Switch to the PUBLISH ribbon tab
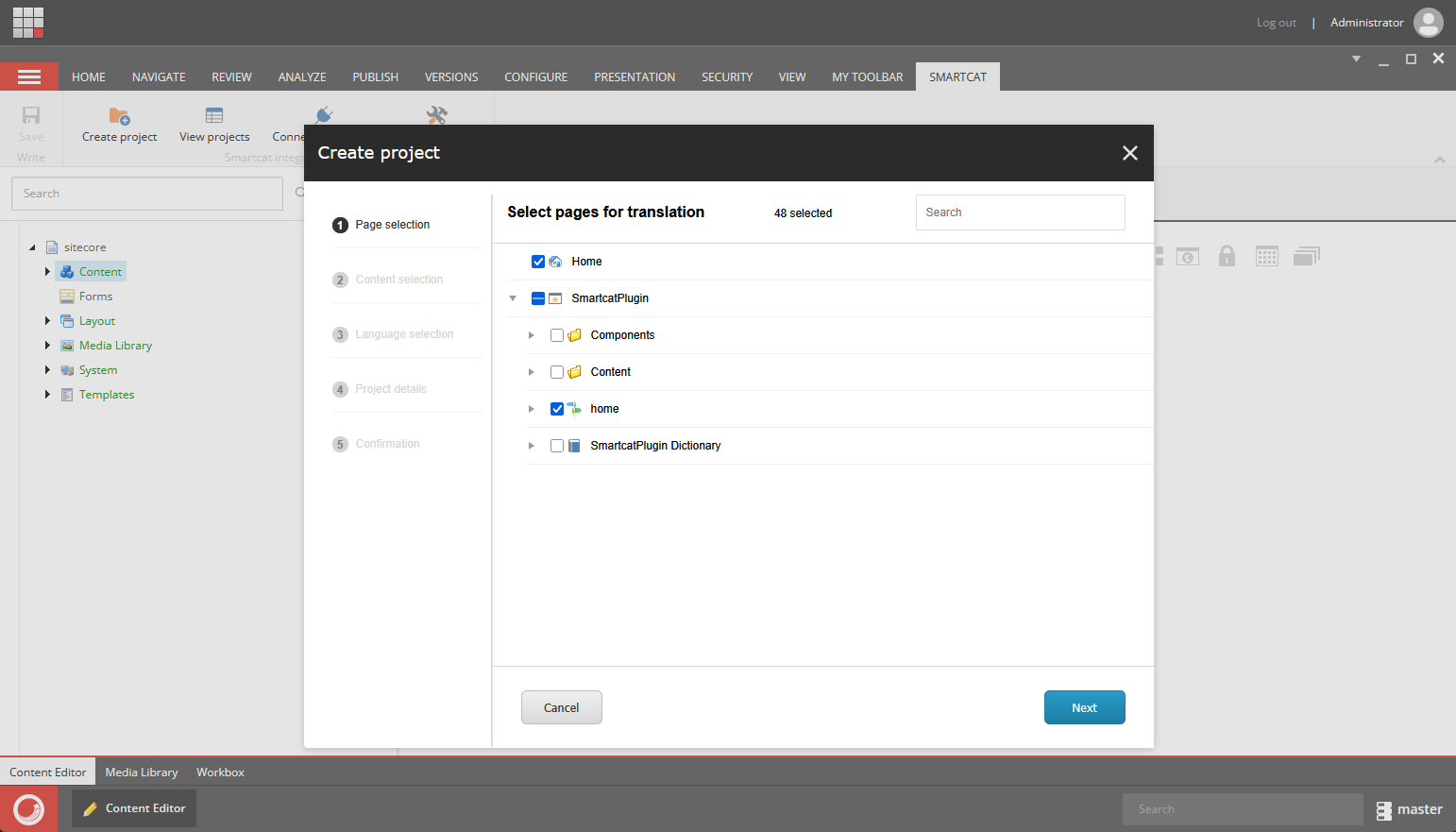 (x=376, y=77)
